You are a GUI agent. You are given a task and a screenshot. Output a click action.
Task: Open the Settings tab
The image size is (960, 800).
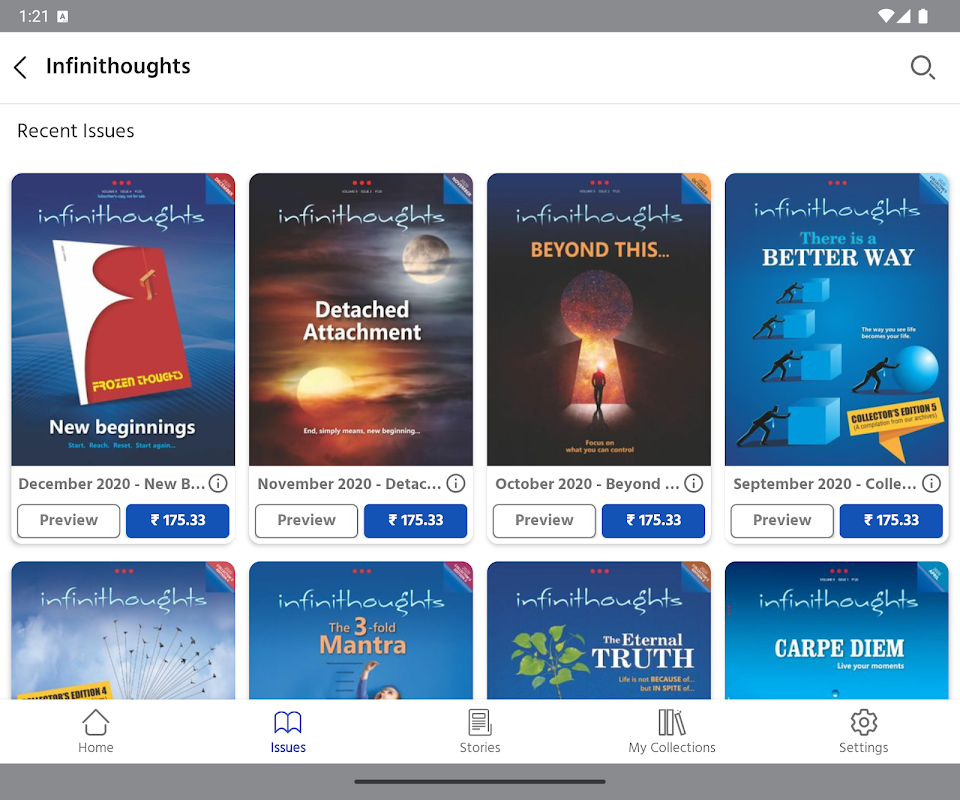click(863, 731)
